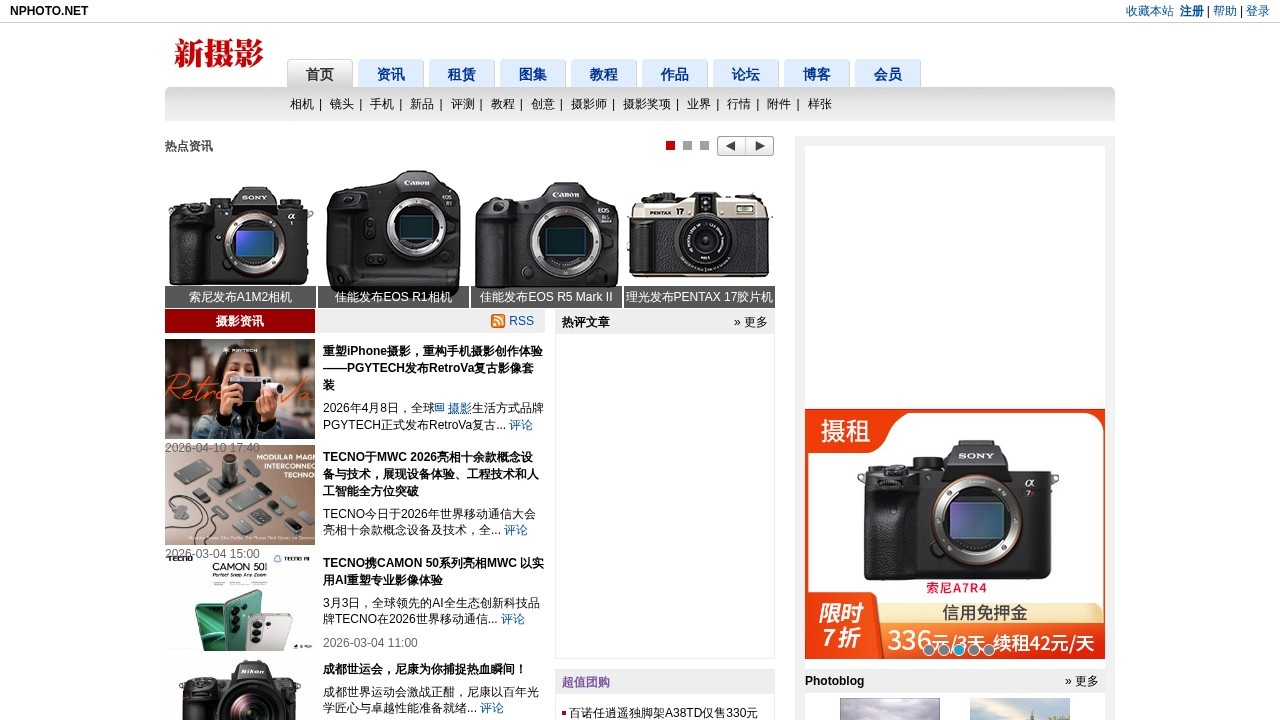Open the 租赁 tab
Image resolution: width=1280 pixels, height=720 pixels.
pos(462,74)
